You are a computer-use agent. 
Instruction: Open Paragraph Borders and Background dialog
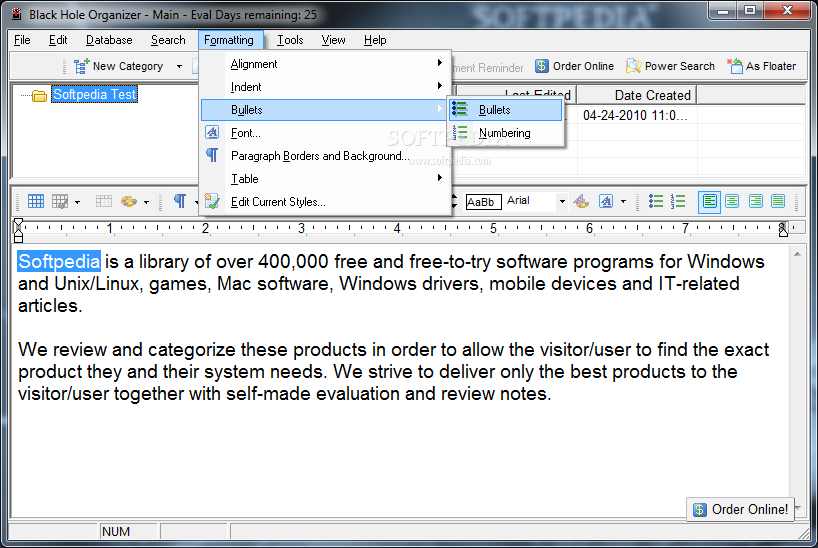pos(326,156)
